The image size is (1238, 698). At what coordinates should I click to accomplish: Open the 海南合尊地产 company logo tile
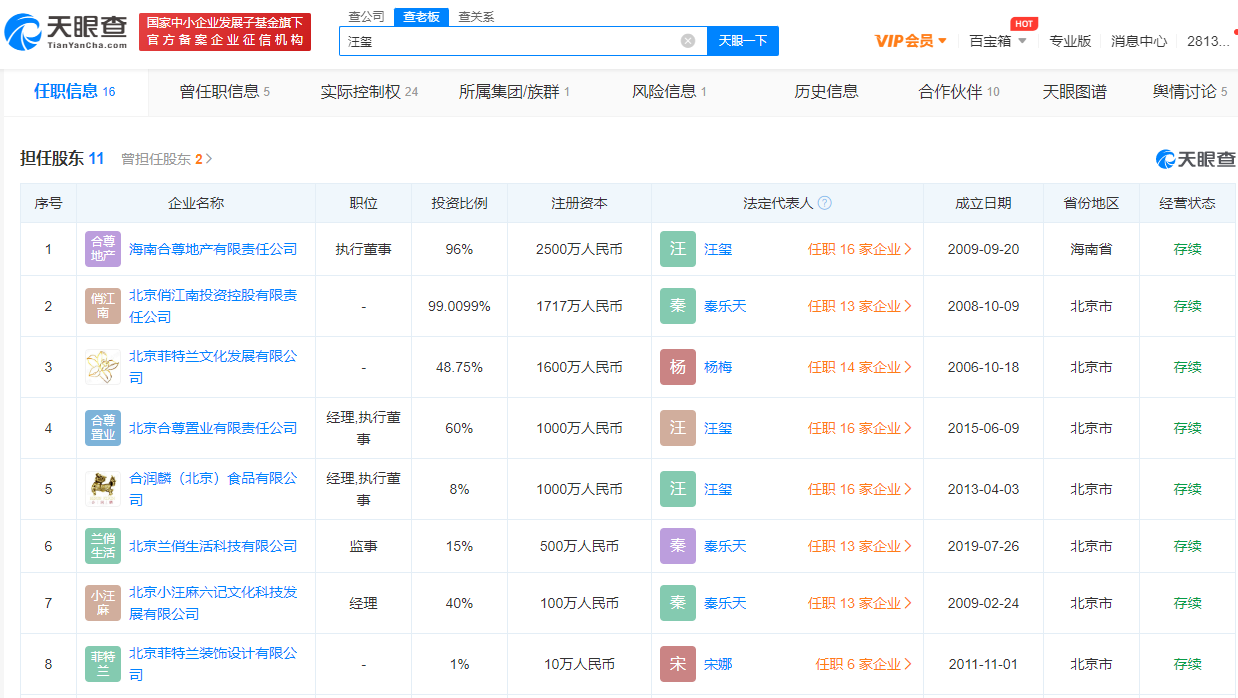(103, 249)
